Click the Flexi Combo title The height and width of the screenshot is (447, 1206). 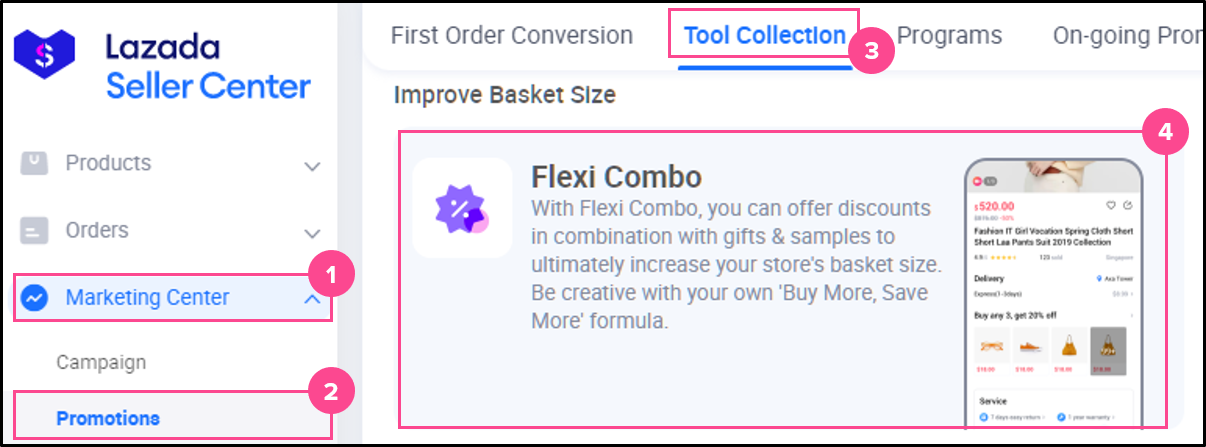point(616,178)
